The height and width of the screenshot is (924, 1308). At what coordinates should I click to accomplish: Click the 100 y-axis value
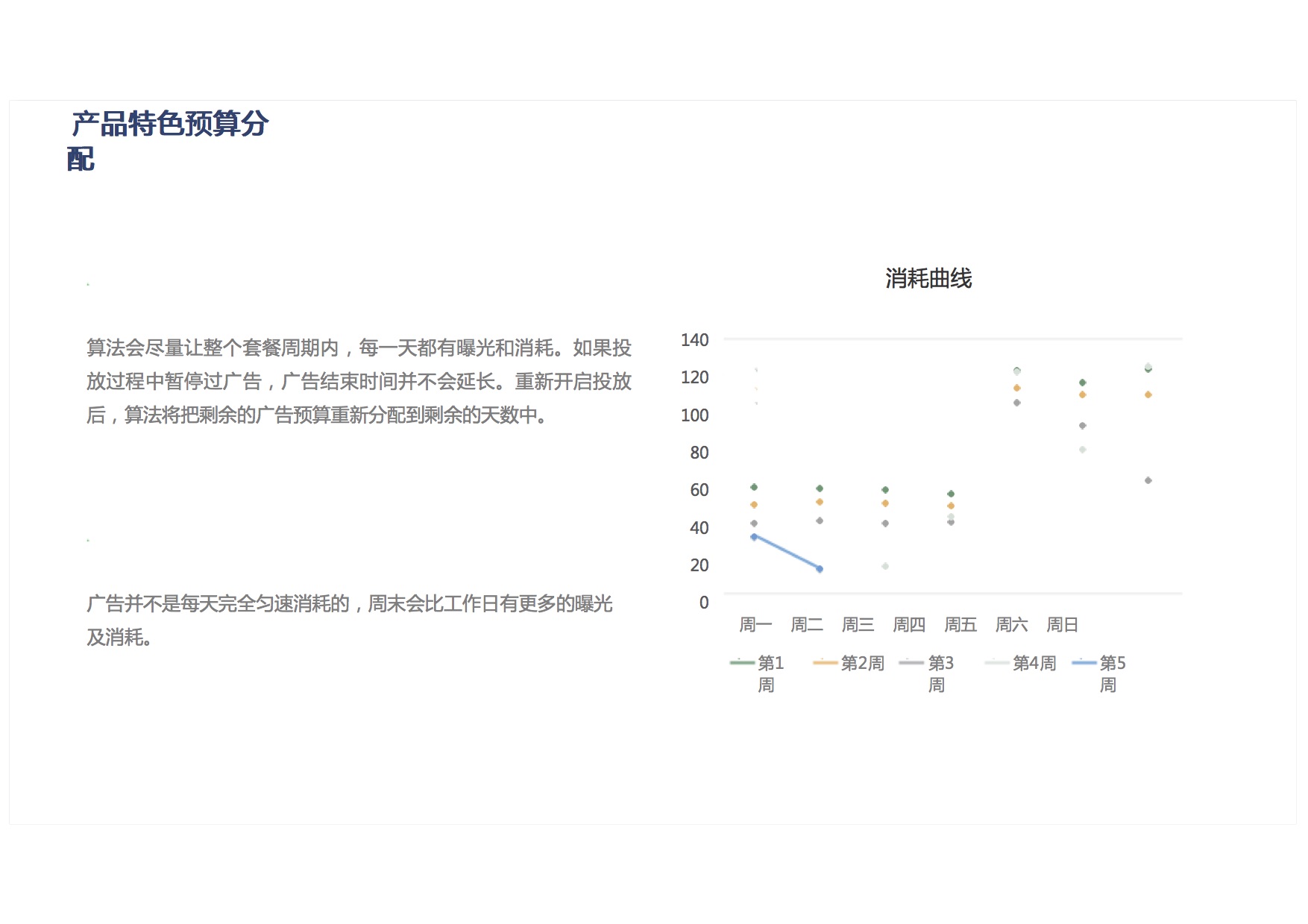[x=694, y=415]
